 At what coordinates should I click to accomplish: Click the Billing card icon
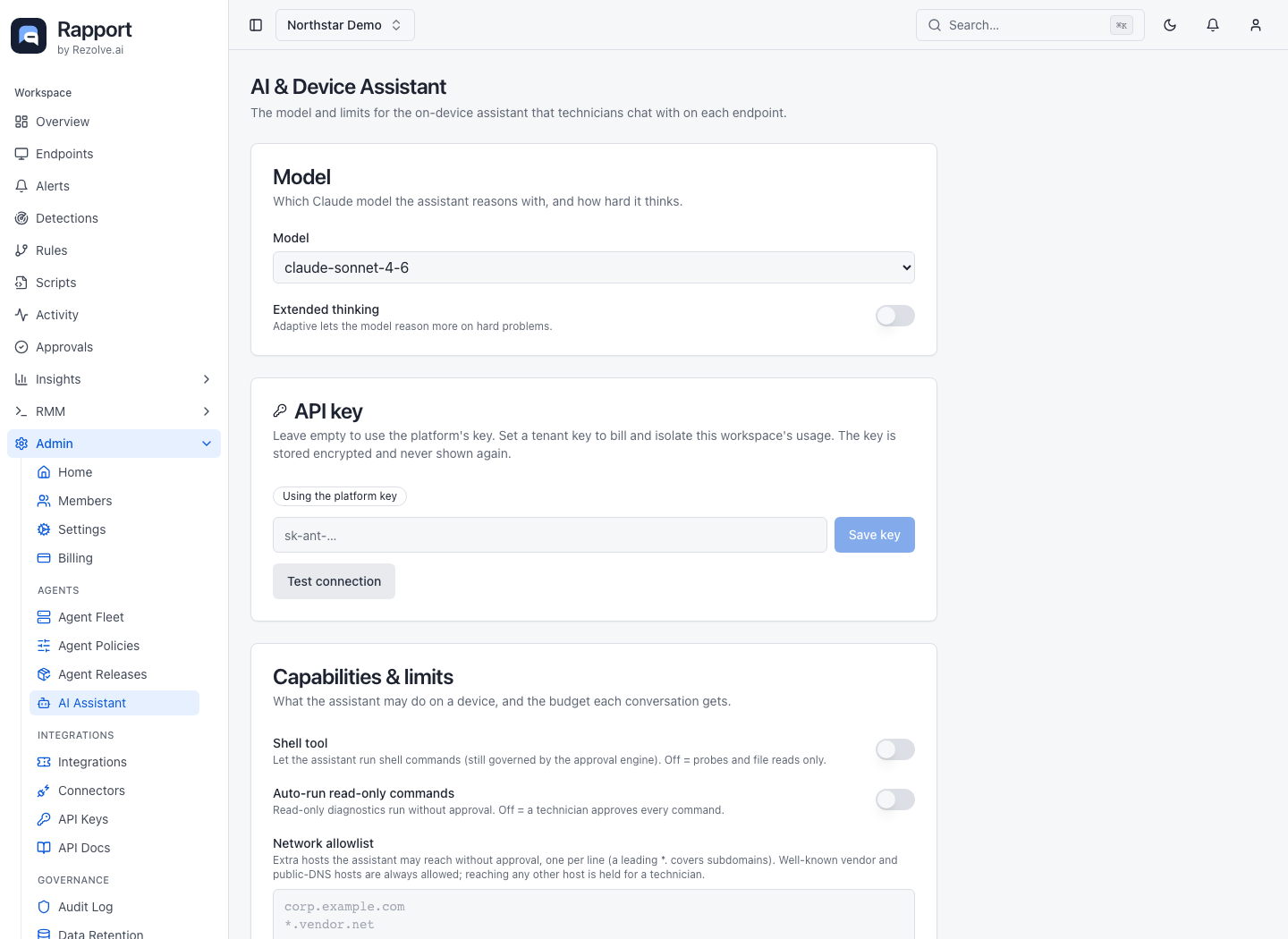pos(44,558)
